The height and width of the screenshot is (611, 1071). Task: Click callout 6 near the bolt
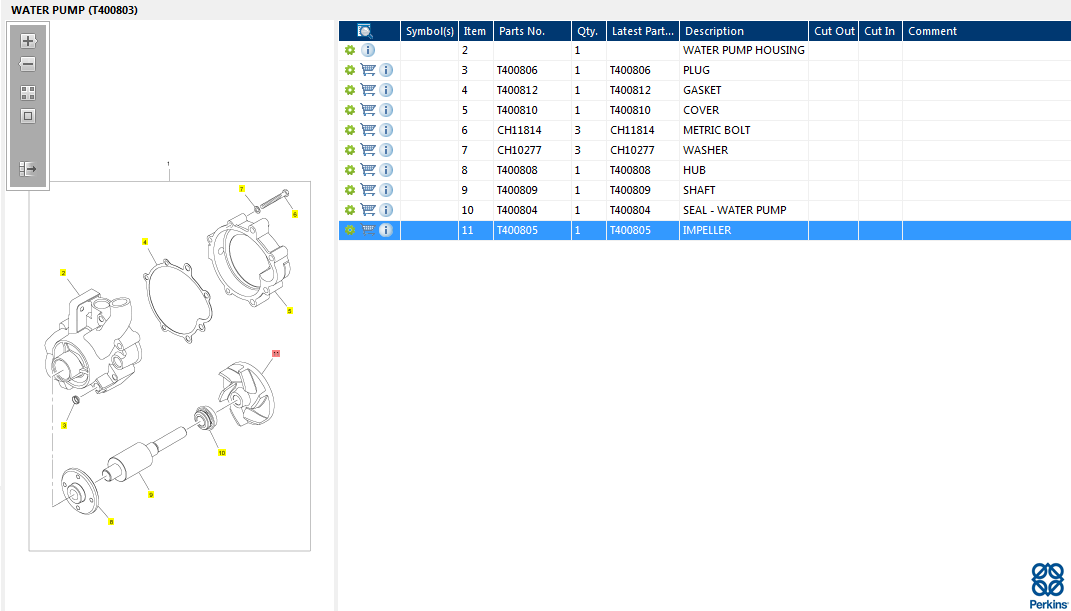(x=295, y=214)
